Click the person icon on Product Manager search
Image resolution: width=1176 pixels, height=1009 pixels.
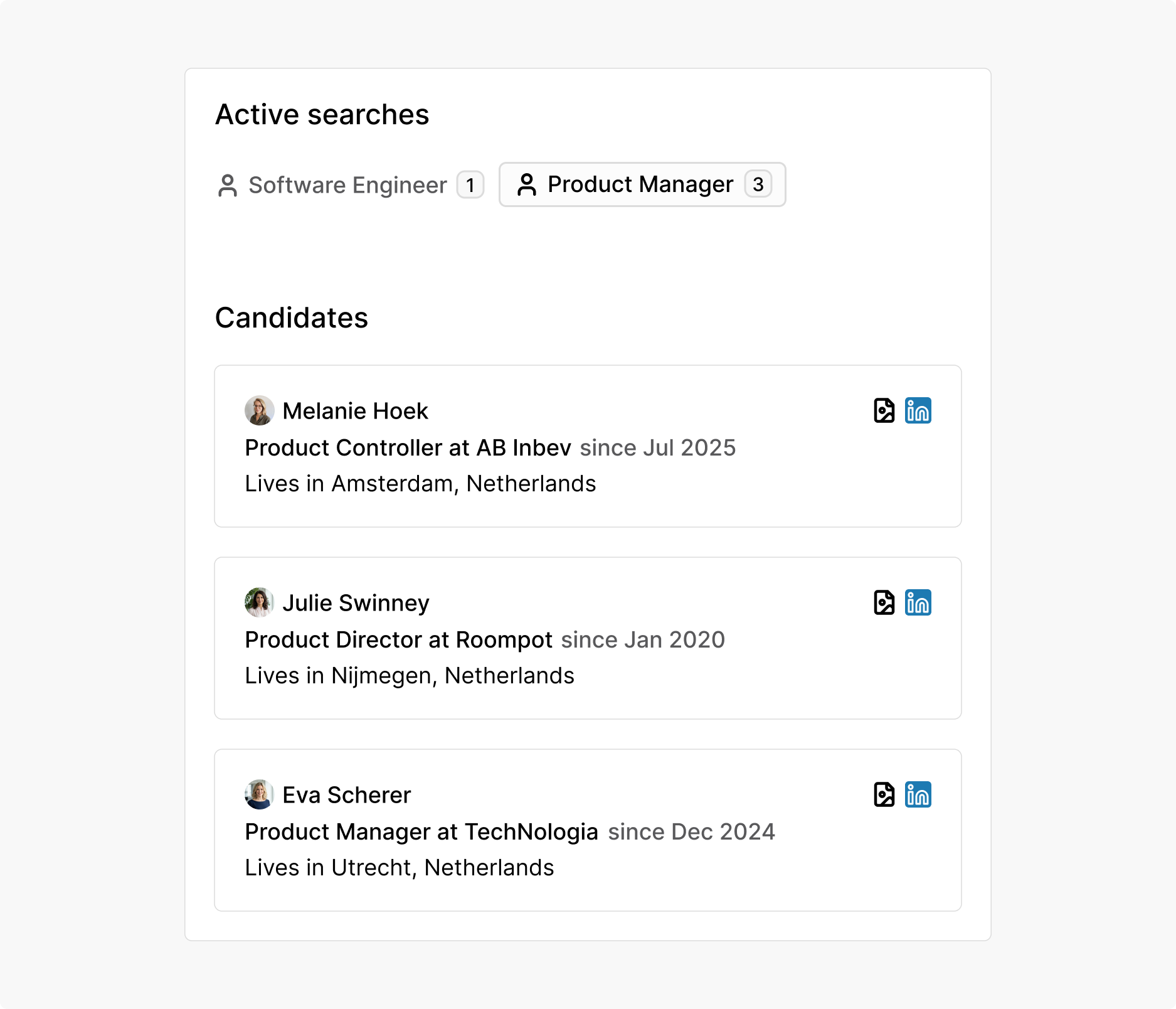coord(527,184)
